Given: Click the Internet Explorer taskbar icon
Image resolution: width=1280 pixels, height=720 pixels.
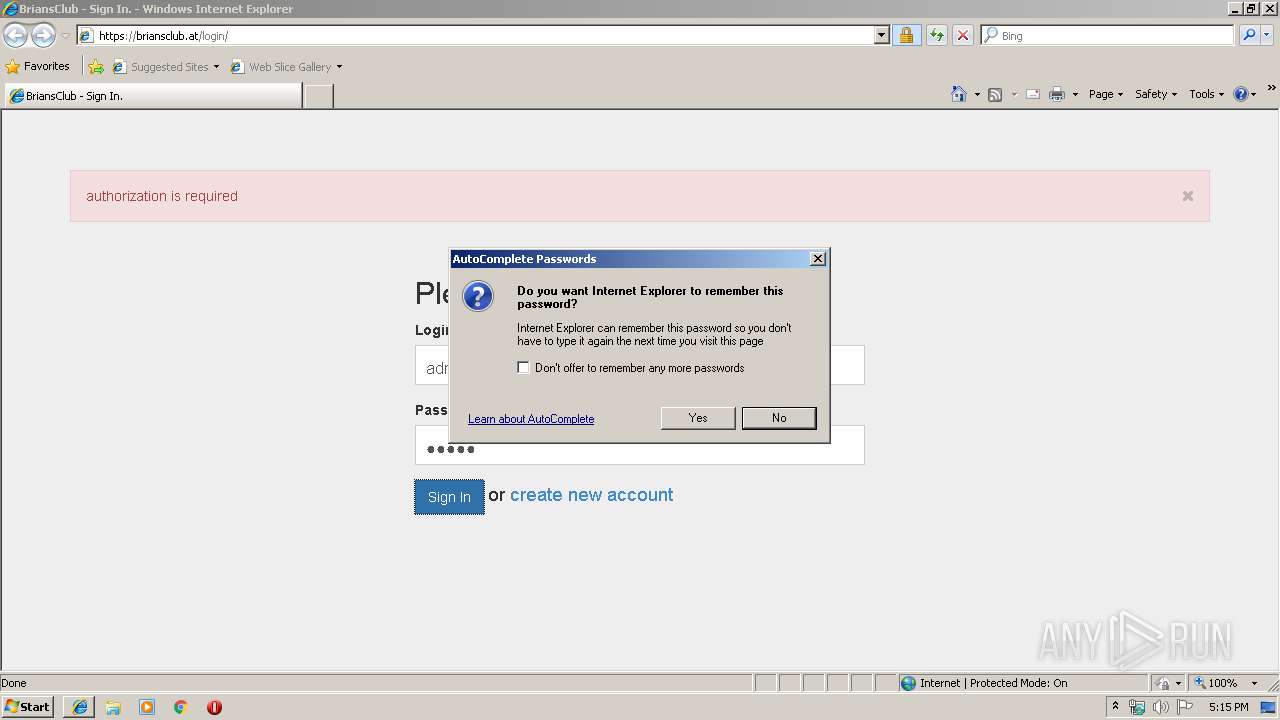Looking at the screenshot, I should (80, 707).
